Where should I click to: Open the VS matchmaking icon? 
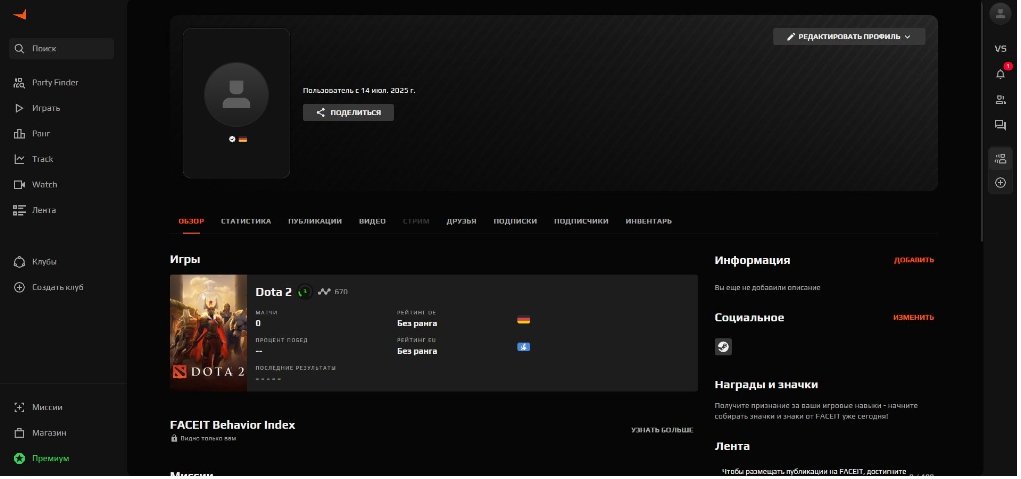999,48
